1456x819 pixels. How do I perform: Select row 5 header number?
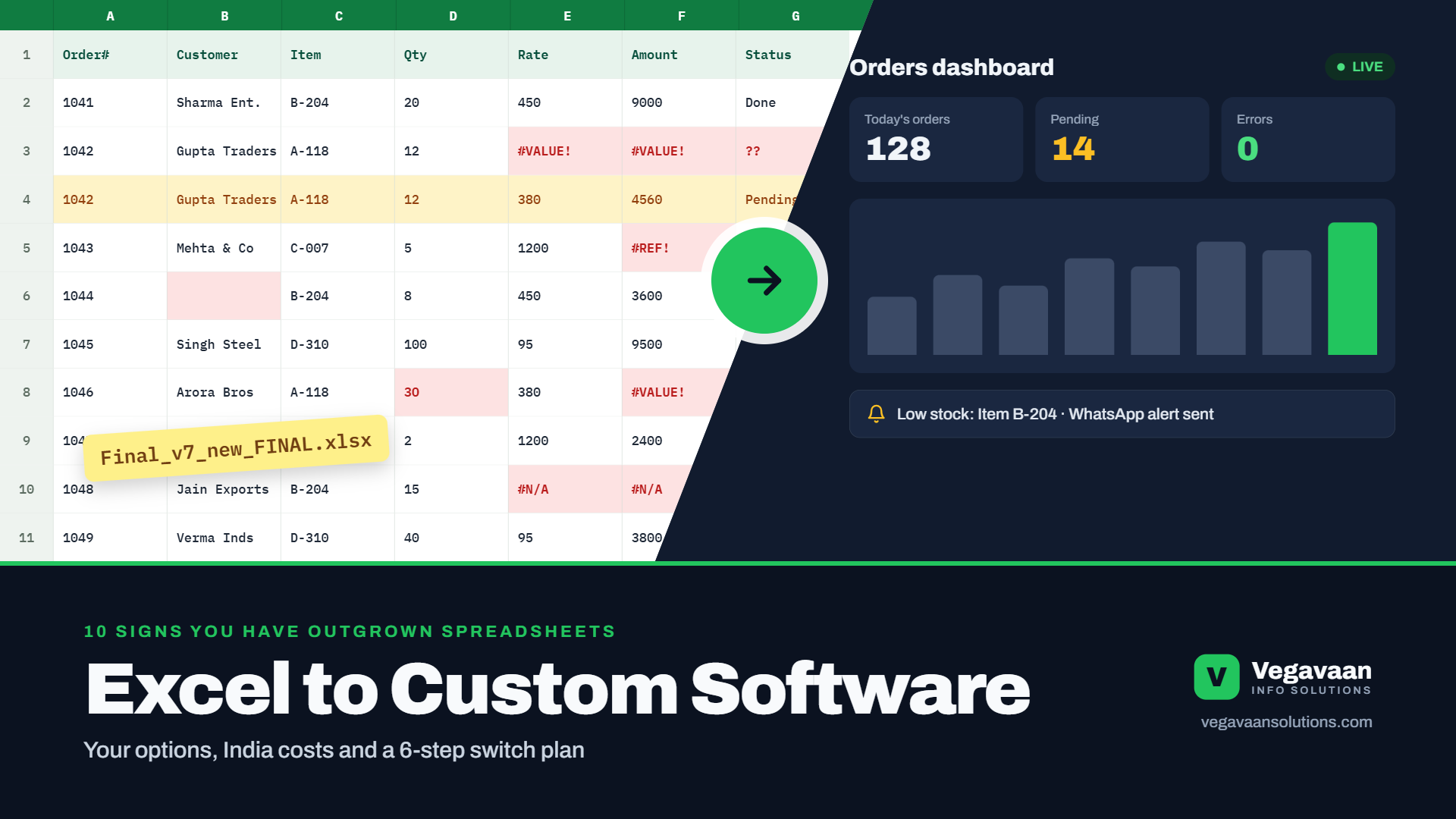[27, 248]
